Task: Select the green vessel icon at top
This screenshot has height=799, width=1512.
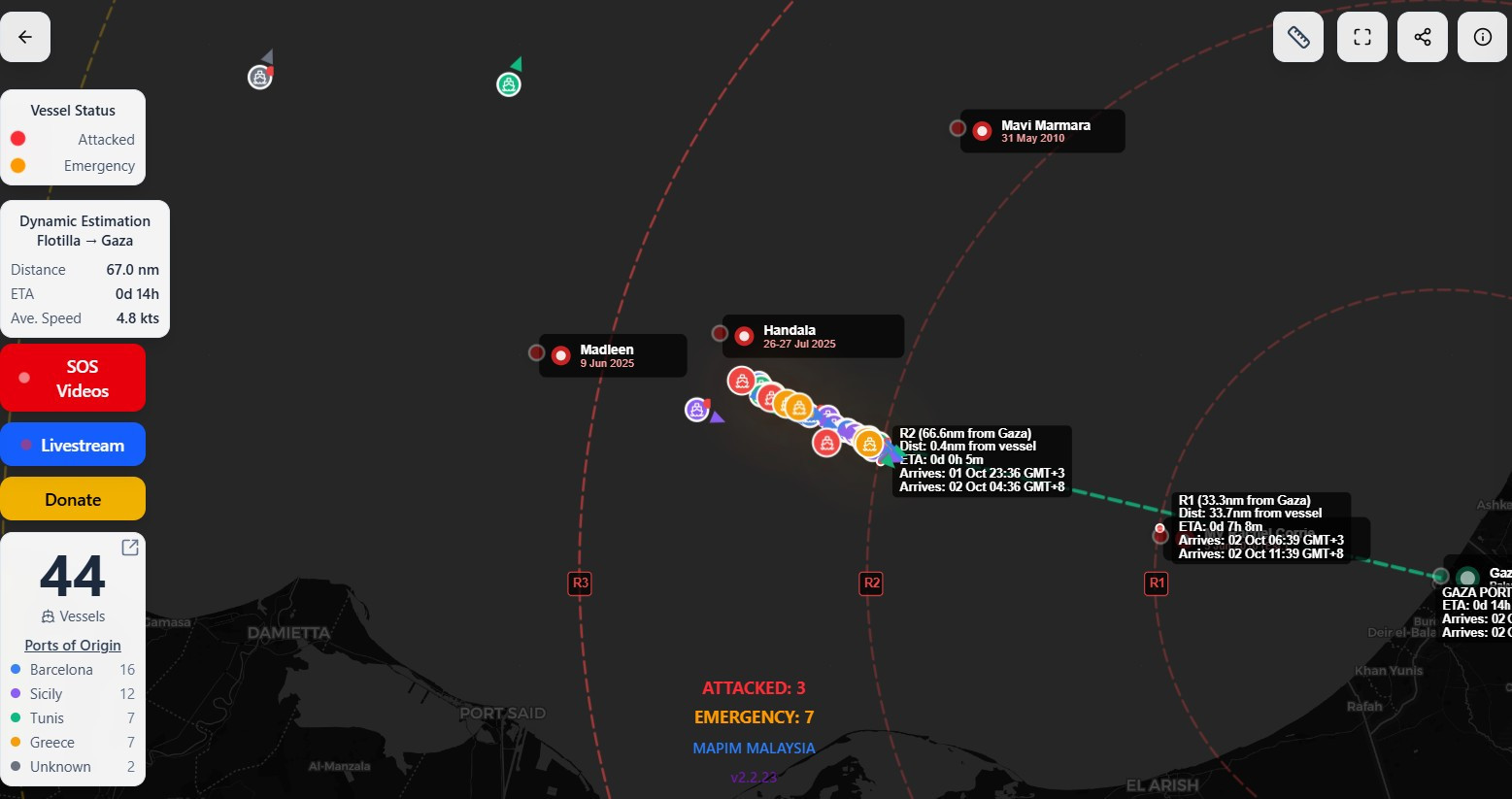Action: pos(509,84)
